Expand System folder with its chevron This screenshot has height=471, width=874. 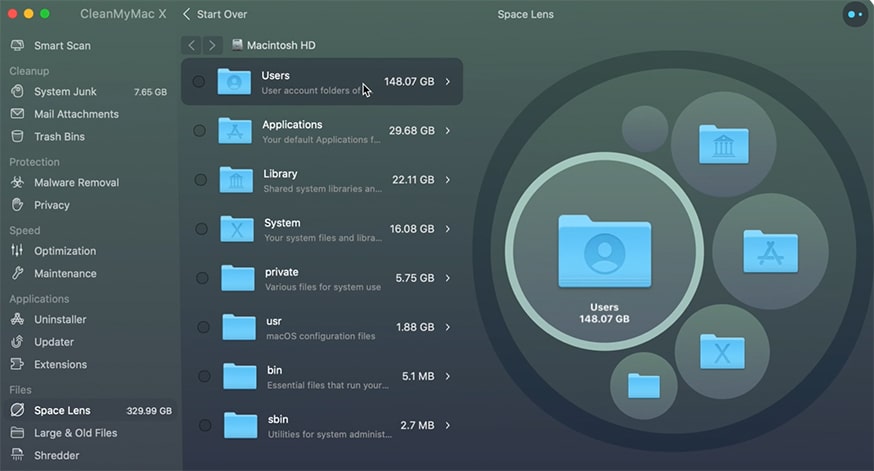(x=448, y=229)
